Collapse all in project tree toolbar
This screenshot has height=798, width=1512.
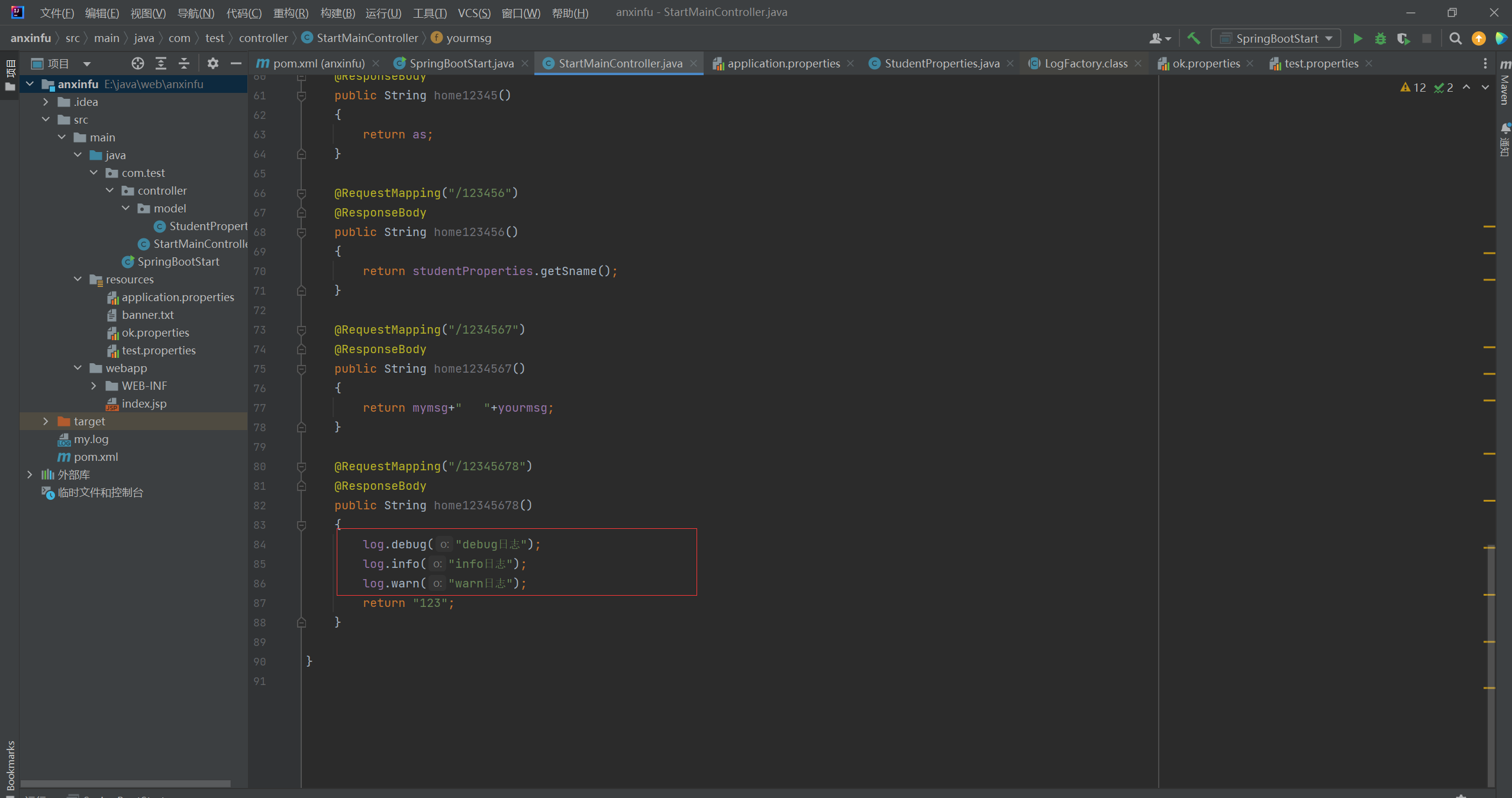coord(184,63)
